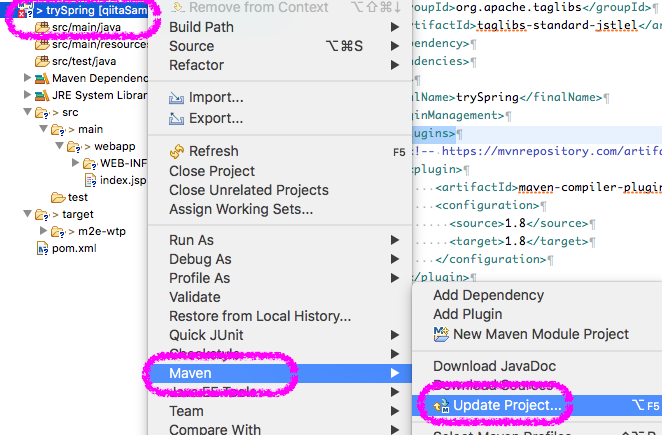This screenshot has height=435, width=662.
Task: Select Close Project
Action: click(x=280, y=171)
